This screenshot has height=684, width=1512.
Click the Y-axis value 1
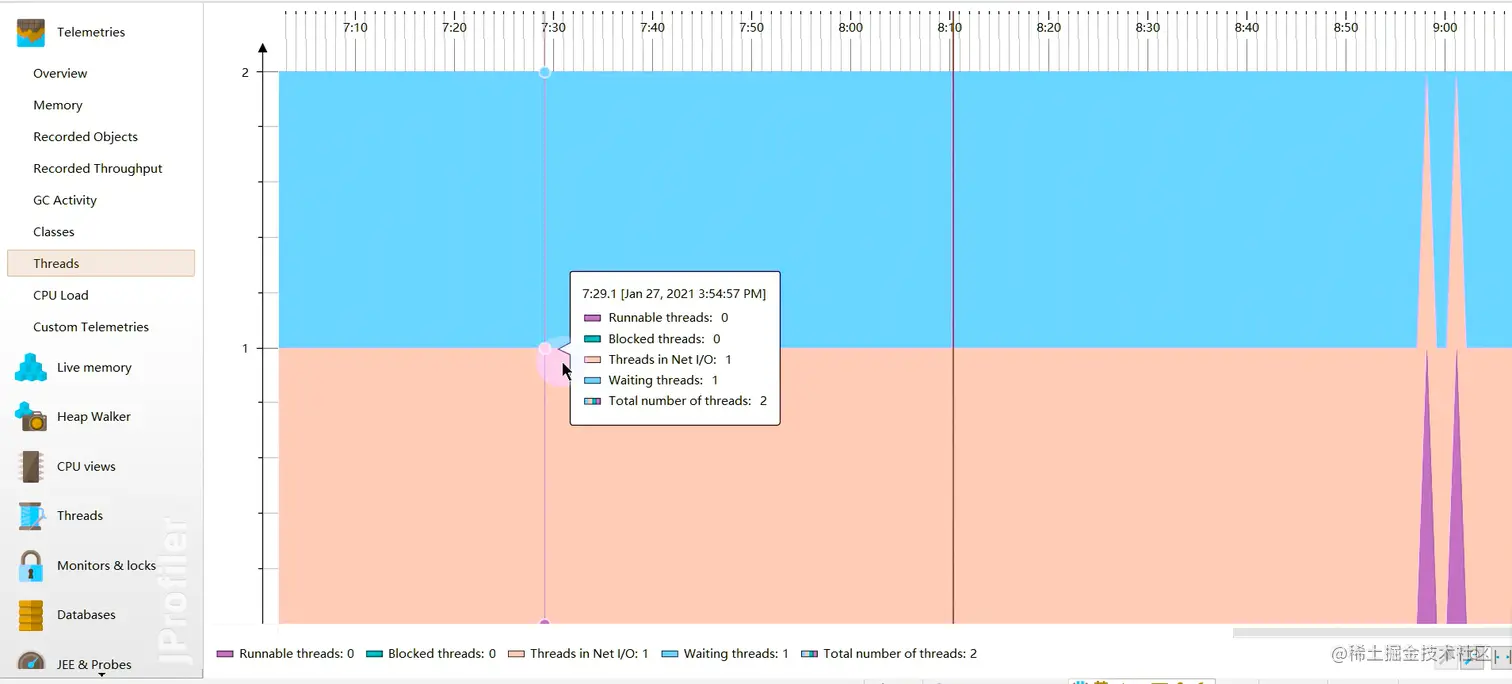pos(245,349)
